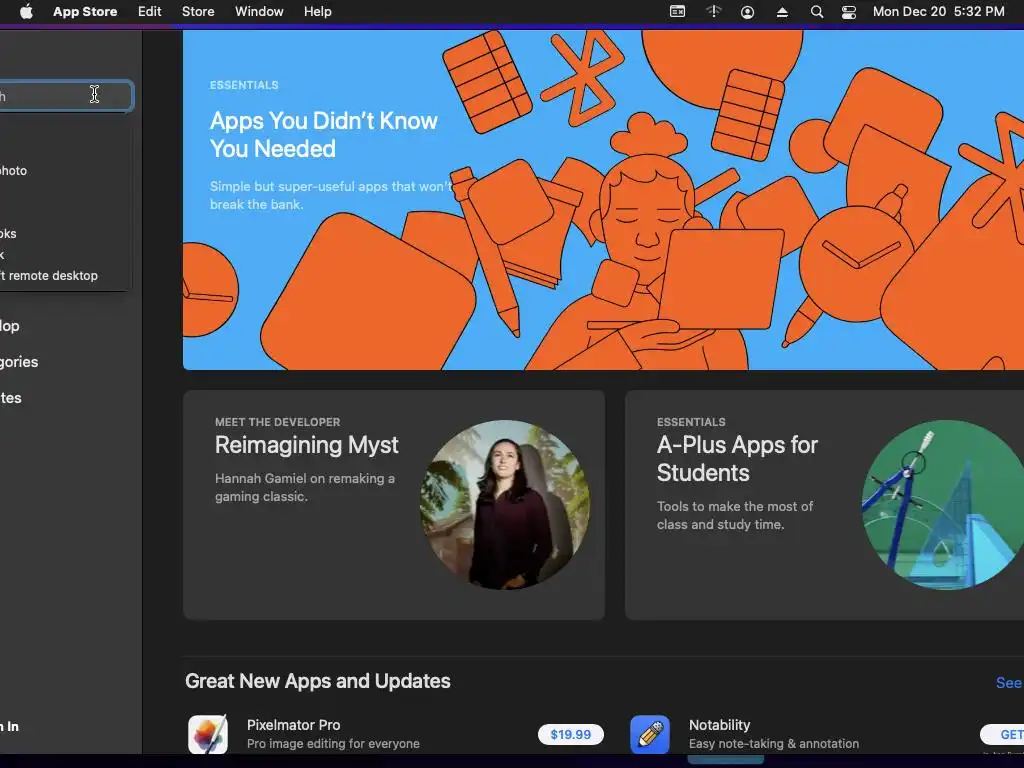Click See All for Great New Apps

pos(1009,682)
